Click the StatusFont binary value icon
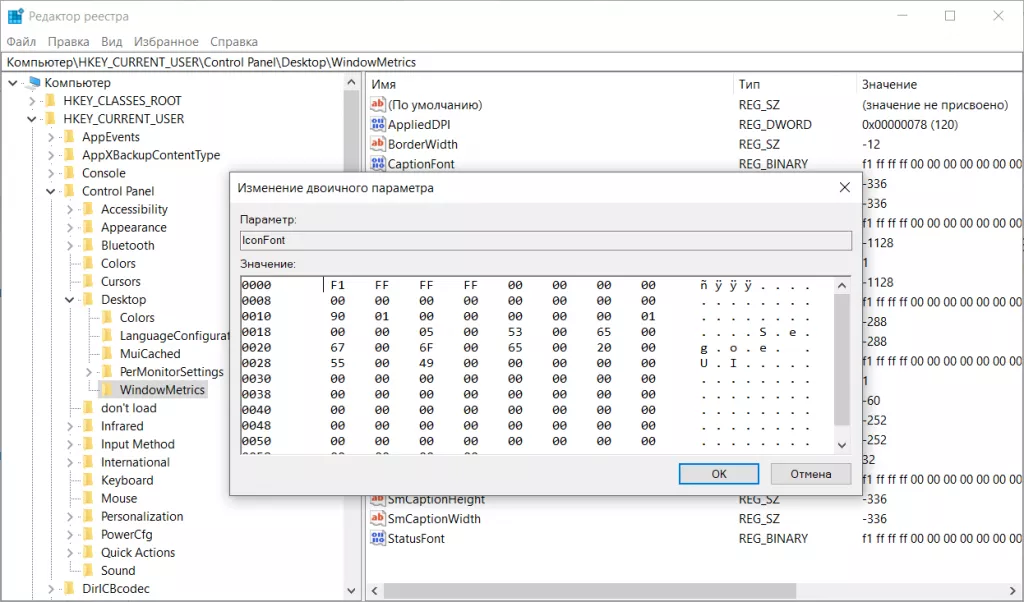The width and height of the screenshot is (1024, 602). [x=378, y=538]
